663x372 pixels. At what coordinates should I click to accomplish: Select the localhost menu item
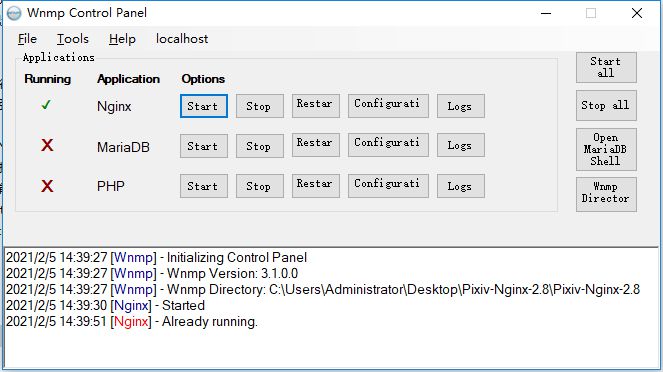point(182,39)
